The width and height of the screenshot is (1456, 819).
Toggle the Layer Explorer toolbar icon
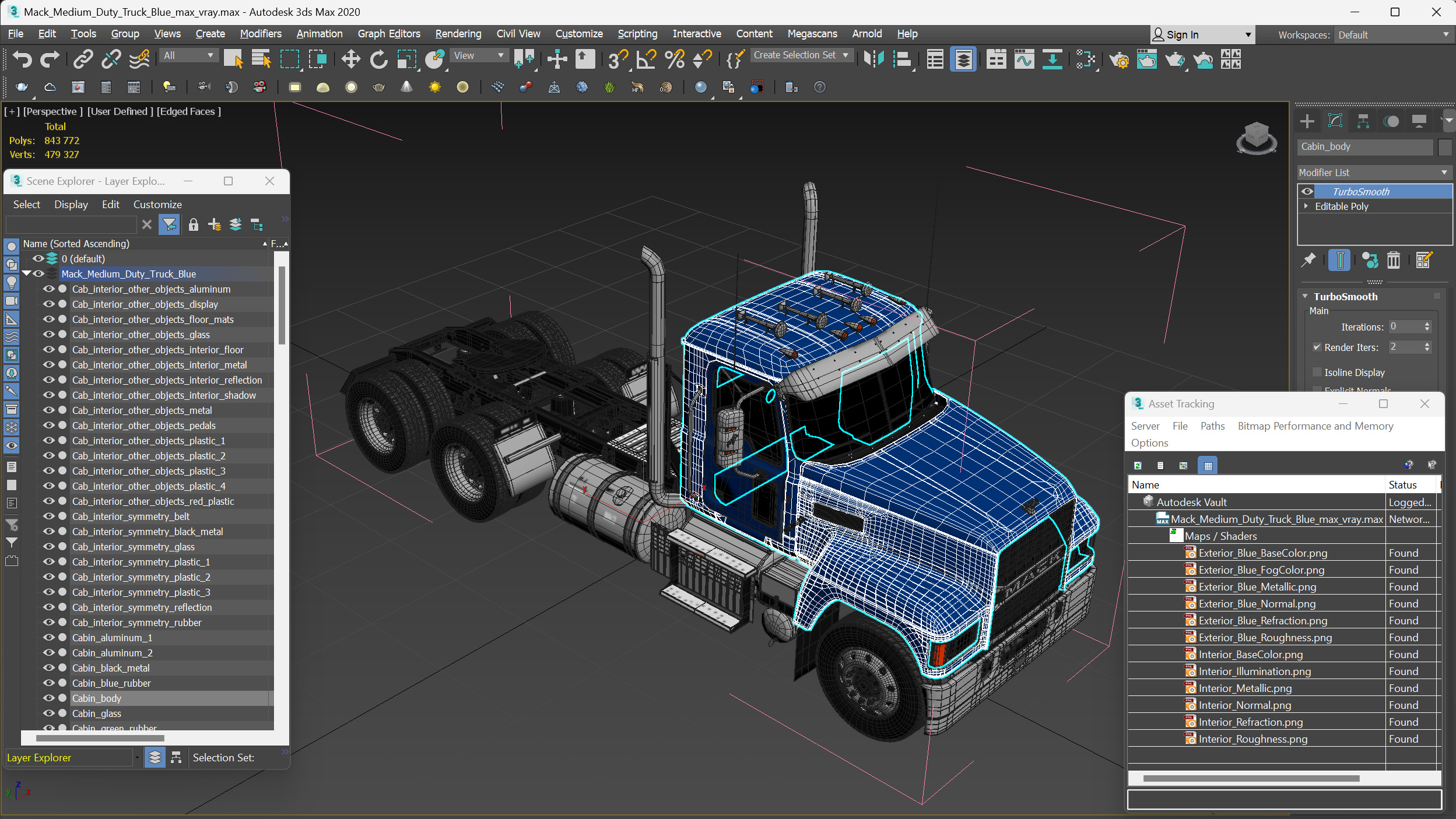pyautogui.click(x=963, y=59)
